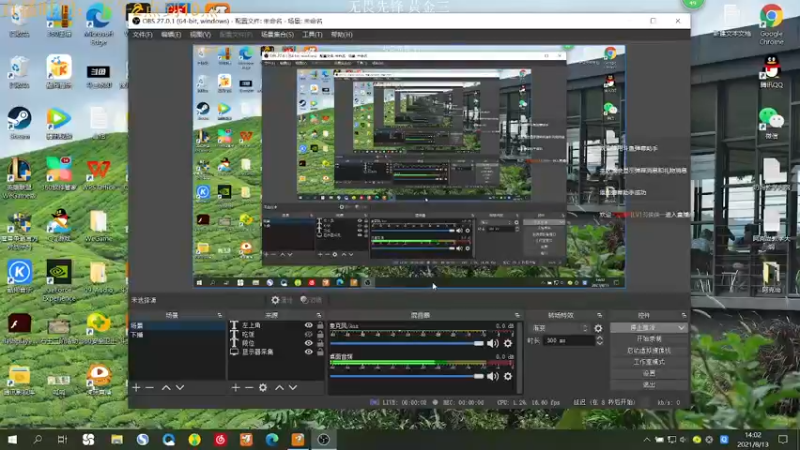Pop out the Audio Mixer dock panel

[517, 315]
